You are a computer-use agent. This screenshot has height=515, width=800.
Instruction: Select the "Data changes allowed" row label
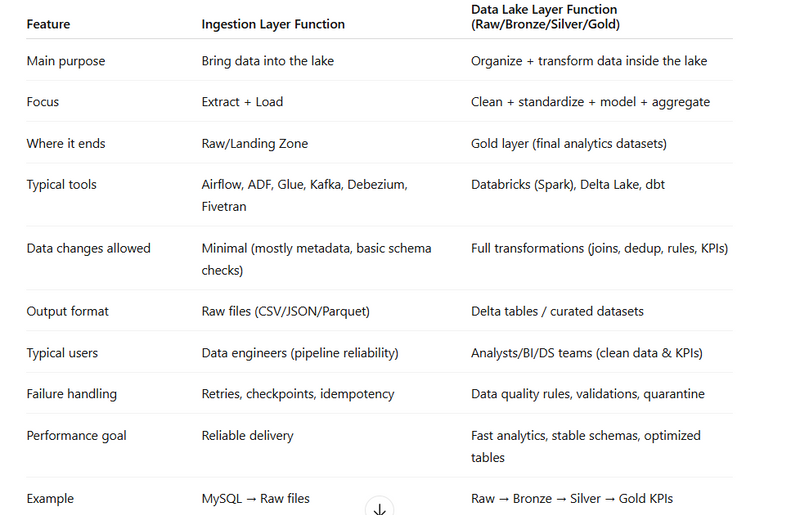coord(88,248)
